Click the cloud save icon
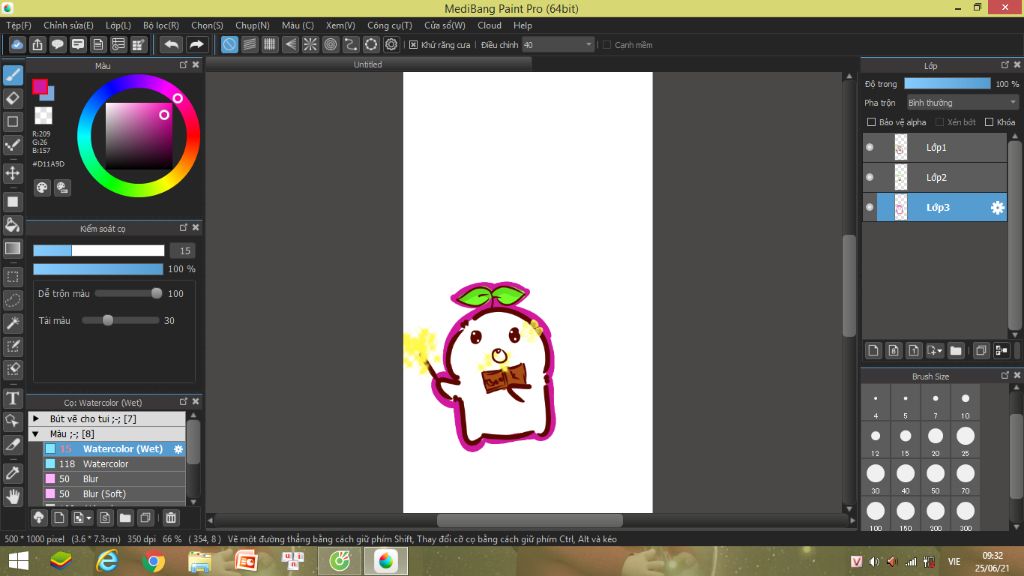This screenshot has height=576, width=1024. tap(17, 44)
